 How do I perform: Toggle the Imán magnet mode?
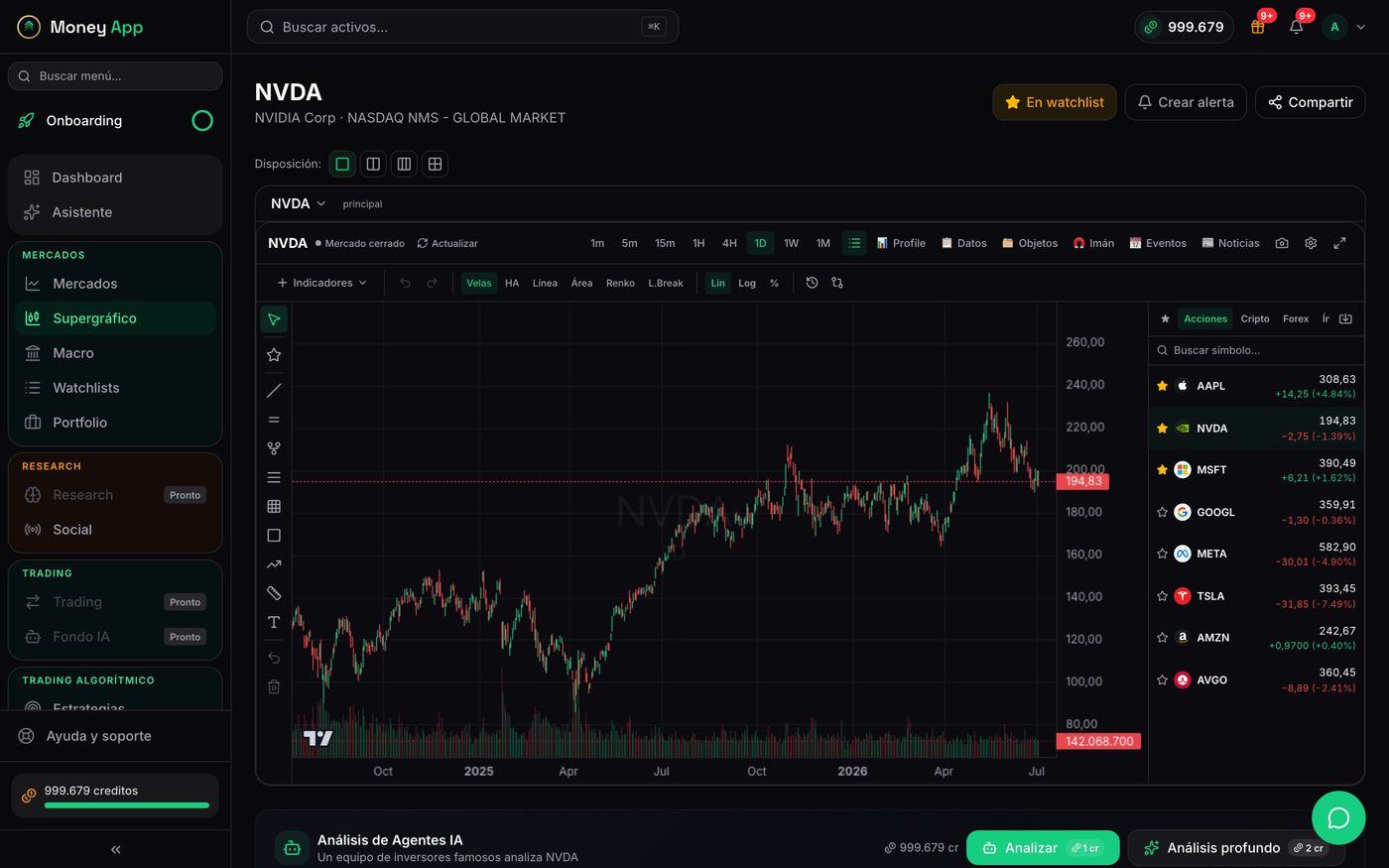click(x=1093, y=243)
